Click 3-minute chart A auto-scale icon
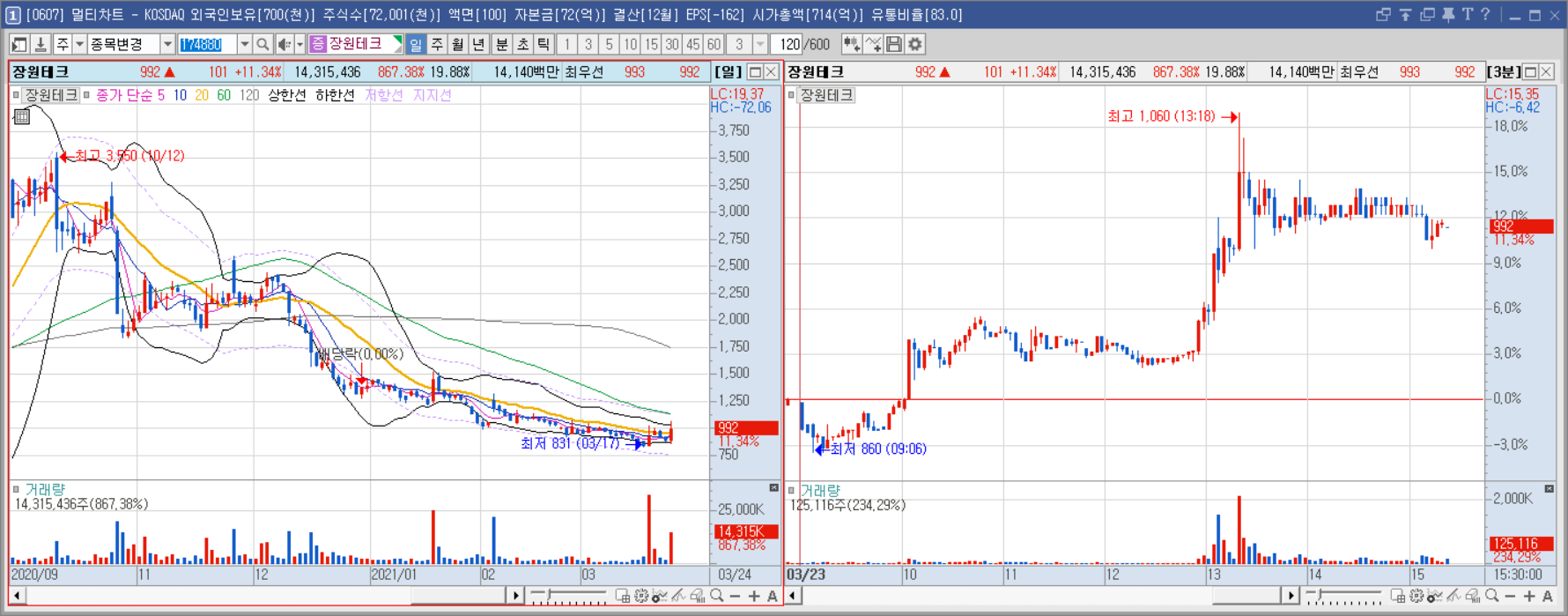 click(x=1548, y=597)
